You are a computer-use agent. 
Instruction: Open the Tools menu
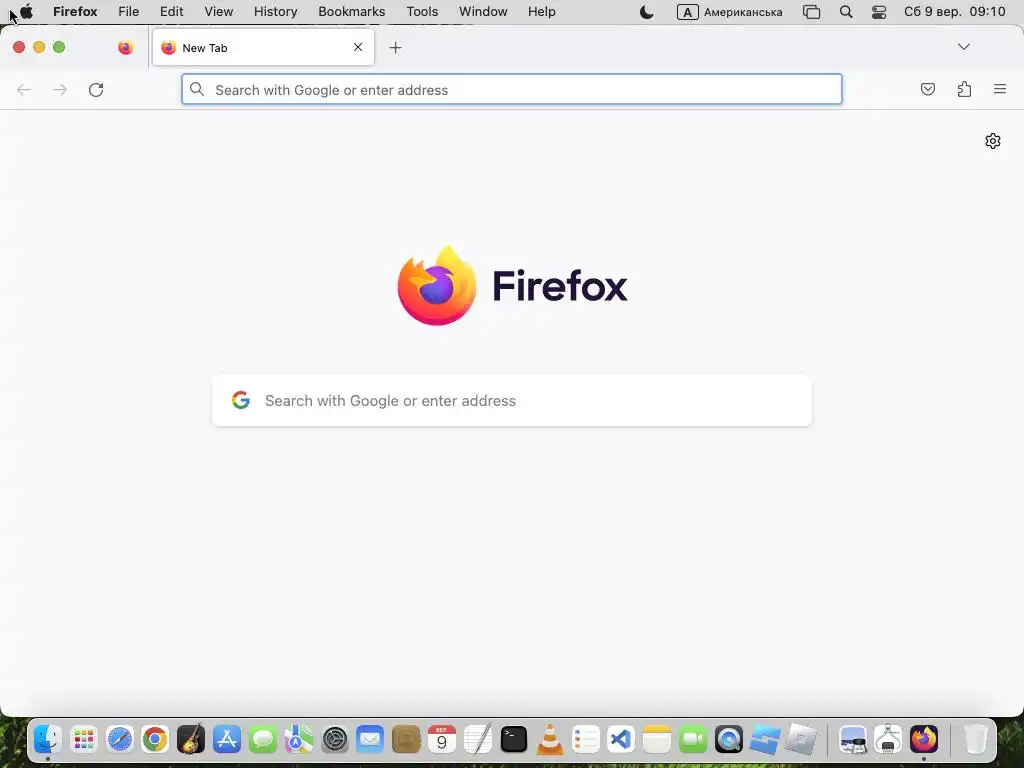[422, 12]
